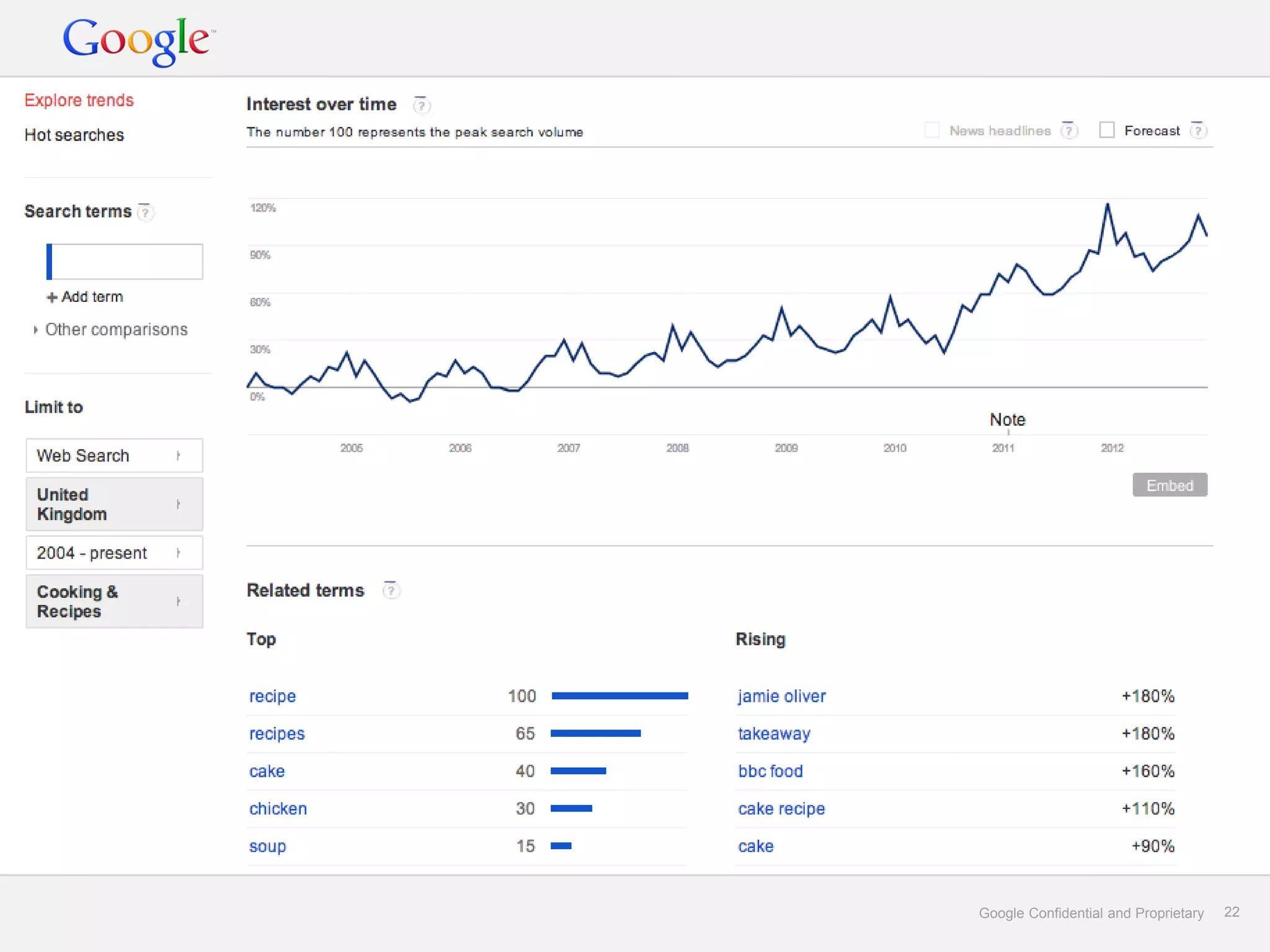Viewport: 1270px width, 952px height.
Task: Open the United Kingdom region dropdown
Action: pyautogui.click(x=115, y=504)
